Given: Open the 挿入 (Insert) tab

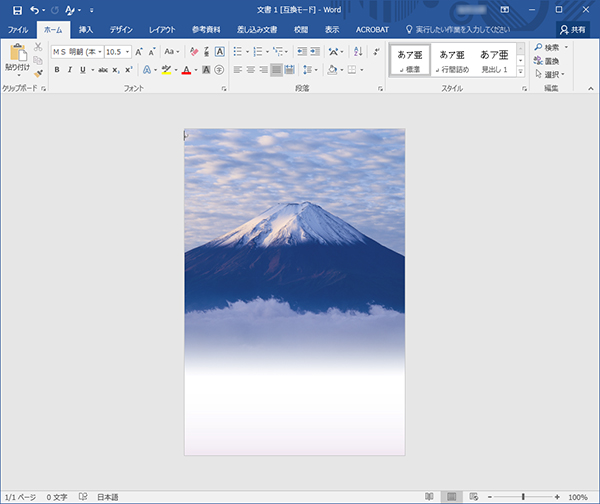Looking at the screenshot, I should 85,30.
